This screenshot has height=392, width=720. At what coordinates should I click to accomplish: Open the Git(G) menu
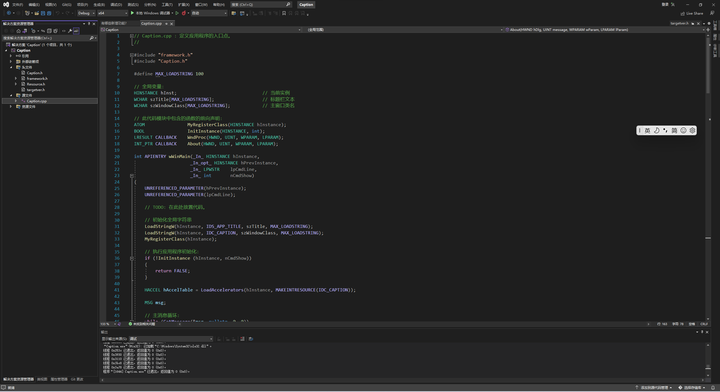67,4
